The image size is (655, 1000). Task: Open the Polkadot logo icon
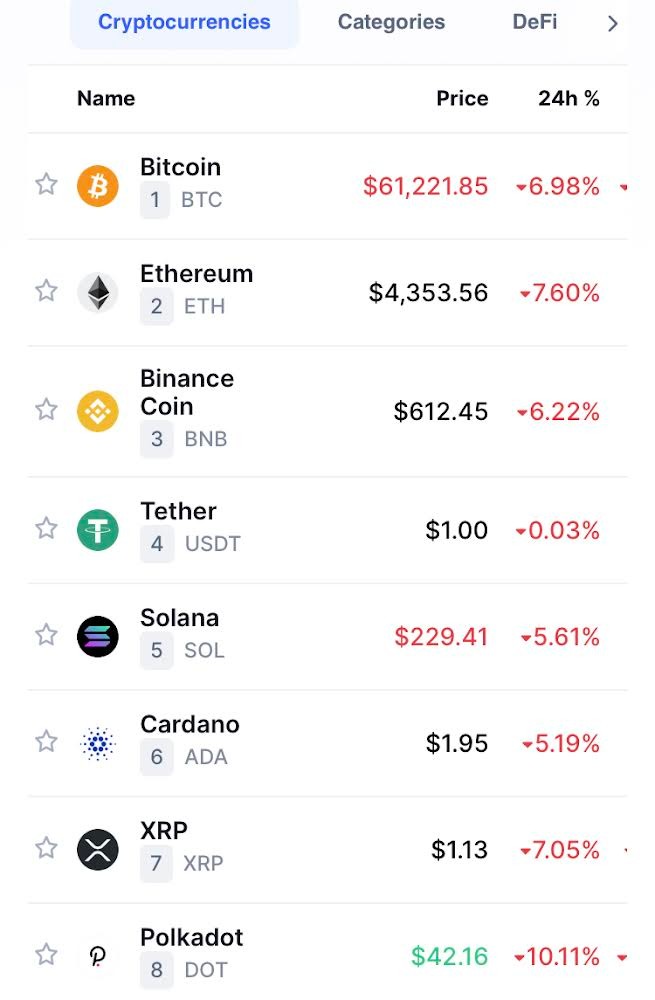pos(98,956)
